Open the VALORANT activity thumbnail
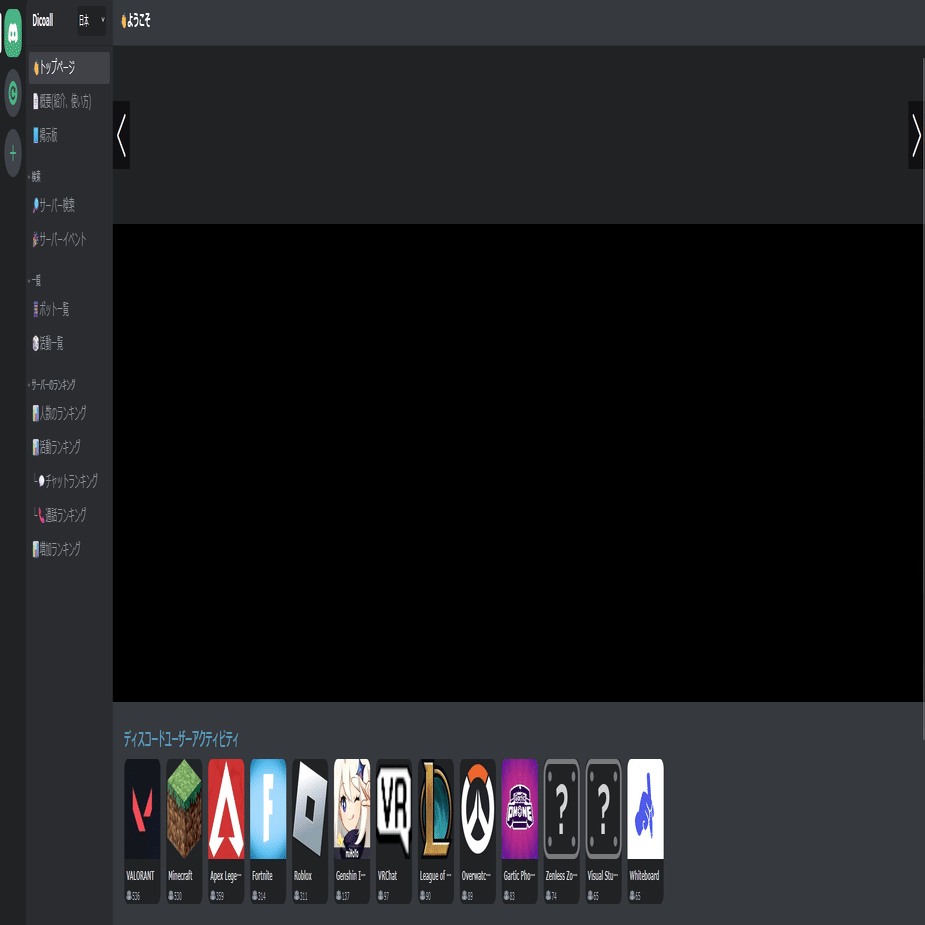This screenshot has height=925, width=925. click(141, 810)
